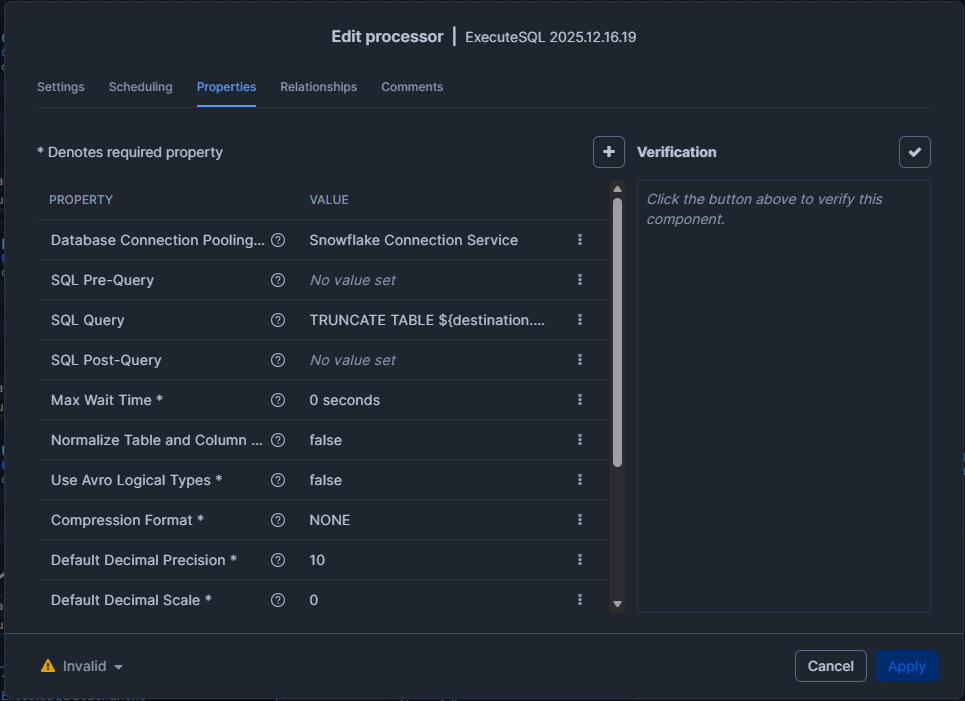Image resolution: width=965 pixels, height=701 pixels.
Task: Select the Max Wait Time property name
Action: pos(106,400)
